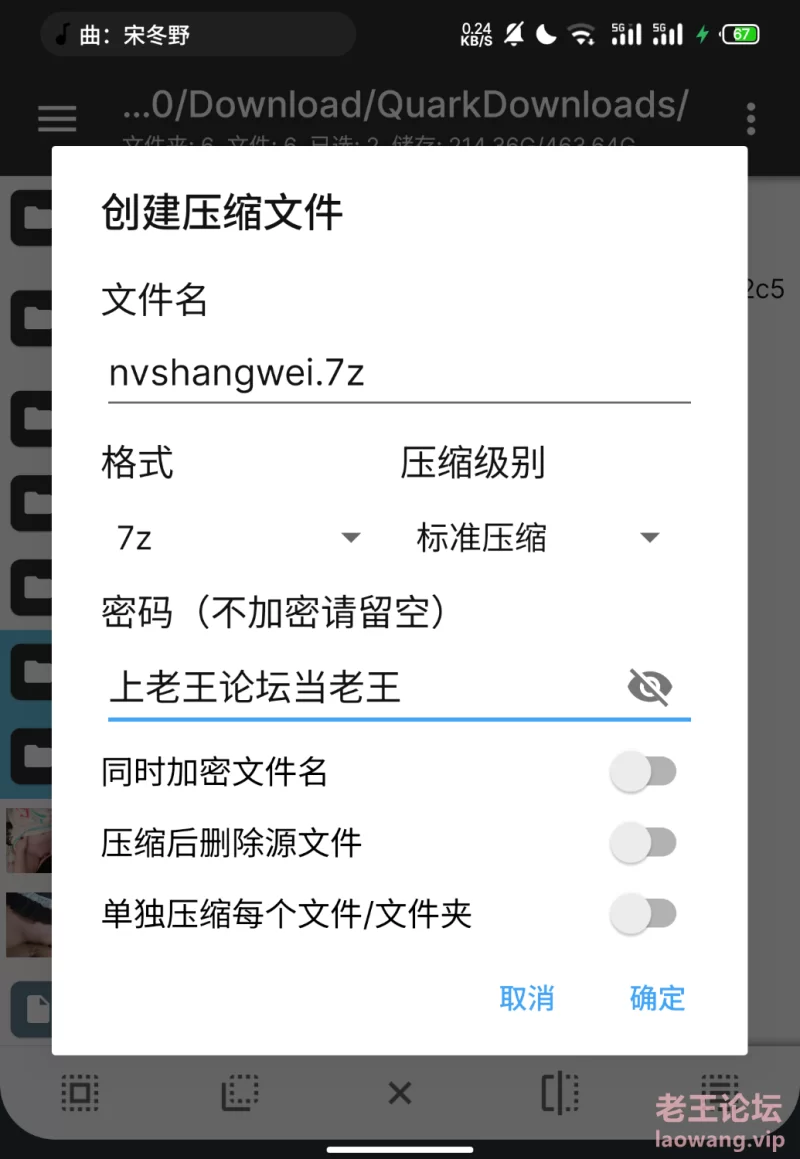
Task: Tap the select-all icon in bottom toolbar
Action: pyautogui.click(x=80, y=1092)
